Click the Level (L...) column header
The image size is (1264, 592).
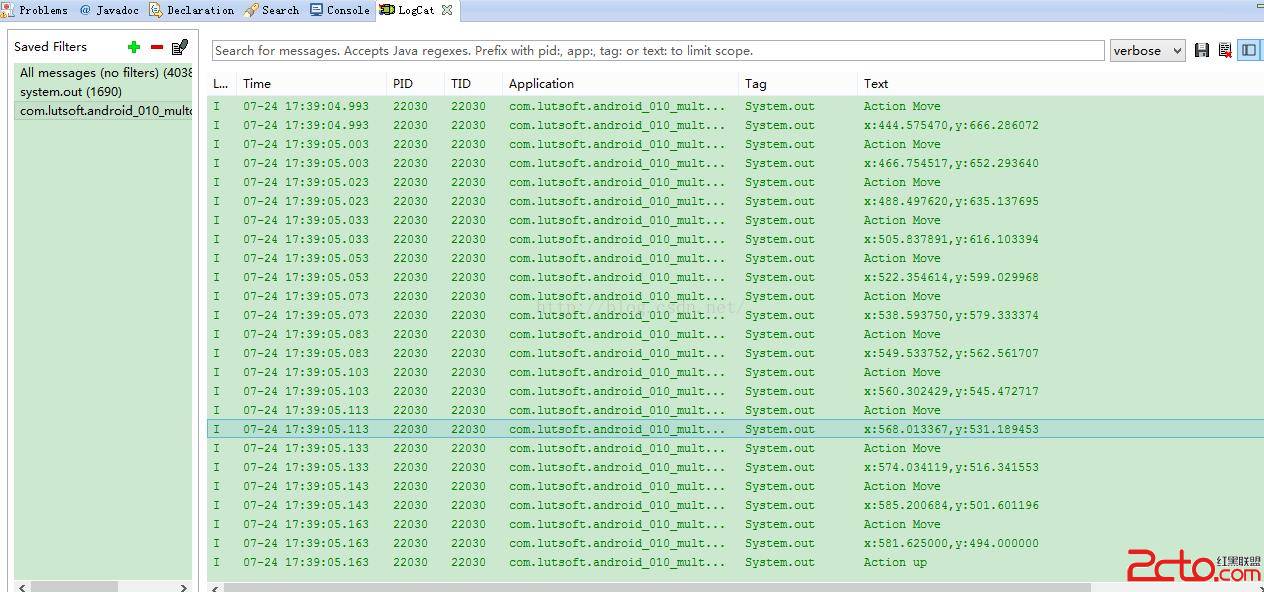click(x=222, y=84)
